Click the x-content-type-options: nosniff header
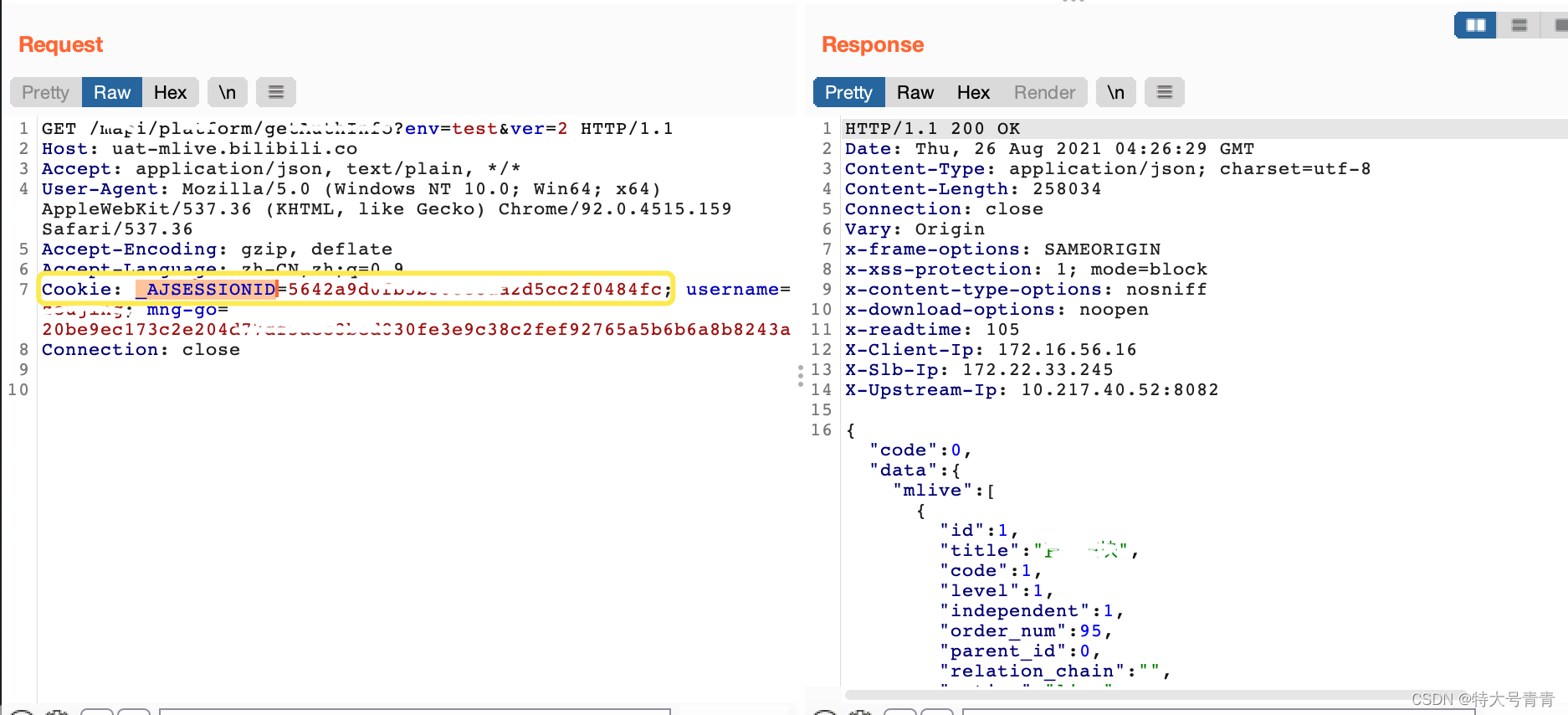The width and height of the screenshot is (1568, 715). pyautogui.click(x=1026, y=290)
